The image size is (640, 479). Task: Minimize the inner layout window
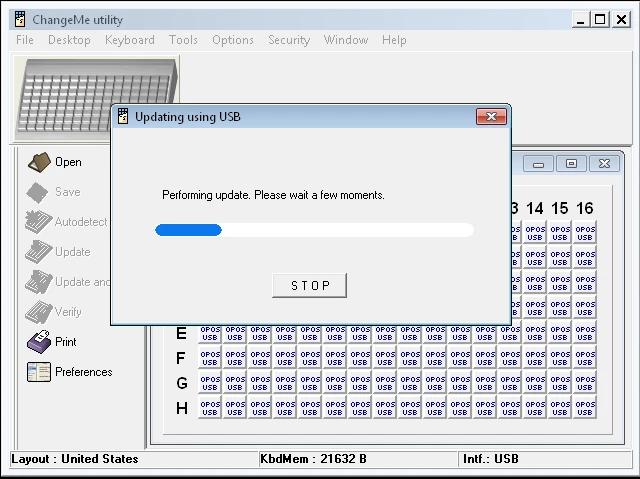coord(538,164)
